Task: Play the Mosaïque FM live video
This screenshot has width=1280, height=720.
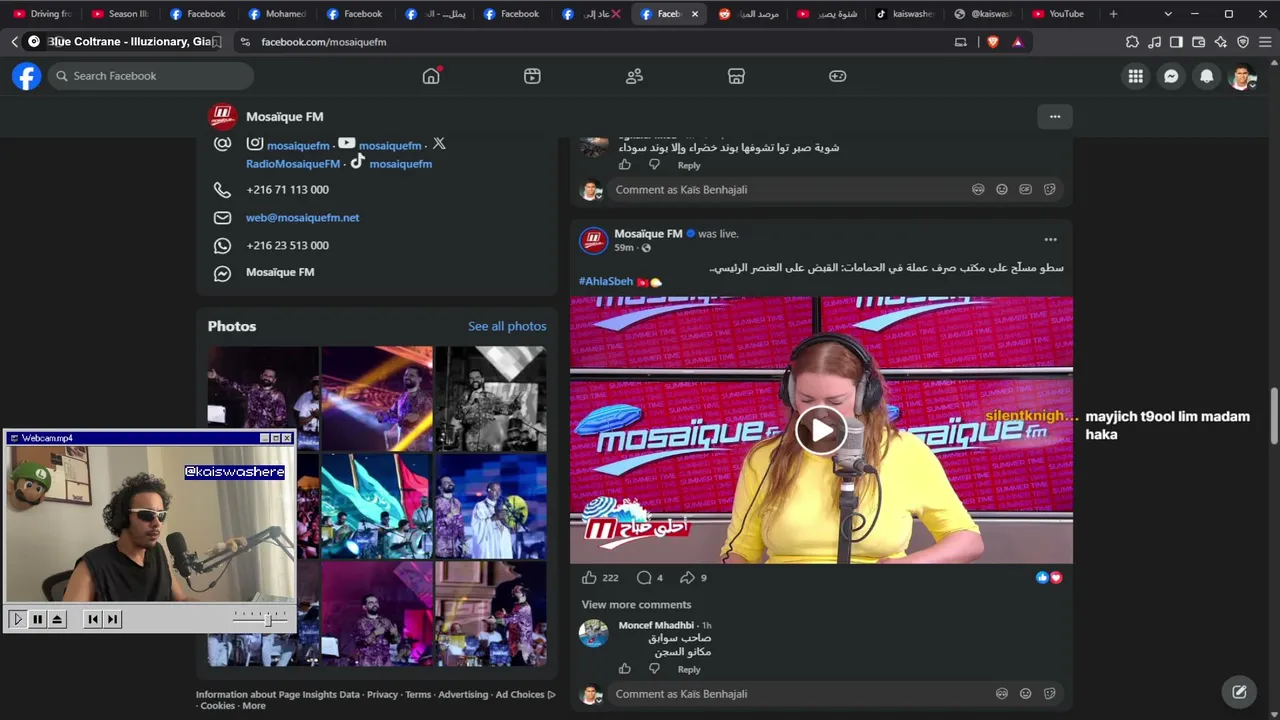Action: (821, 431)
